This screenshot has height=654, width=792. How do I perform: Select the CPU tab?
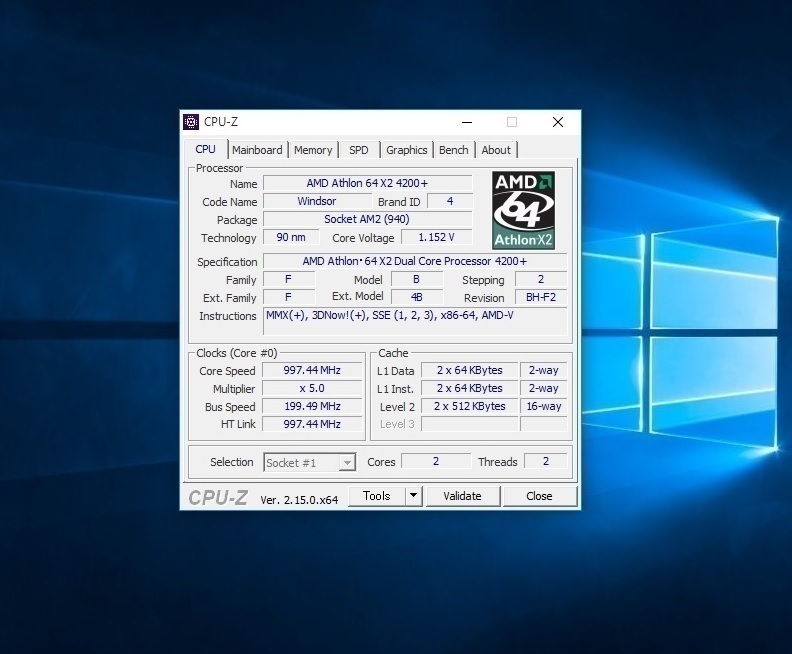[x=205, y=149]
